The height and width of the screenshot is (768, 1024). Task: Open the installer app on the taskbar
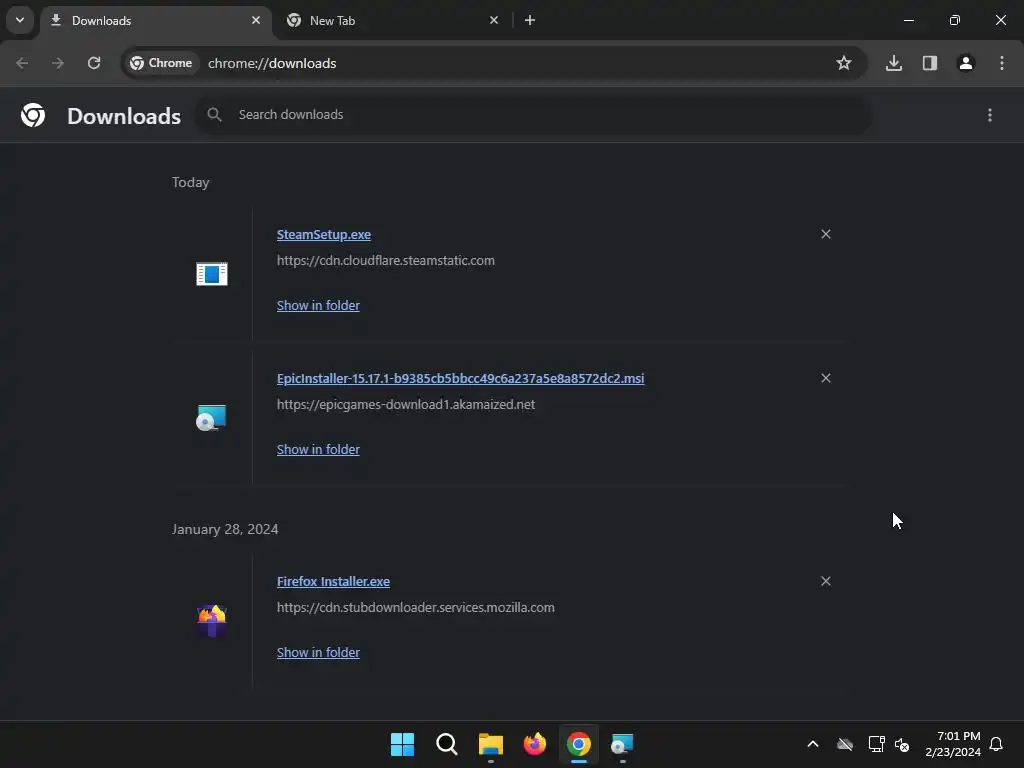(622, 744)
